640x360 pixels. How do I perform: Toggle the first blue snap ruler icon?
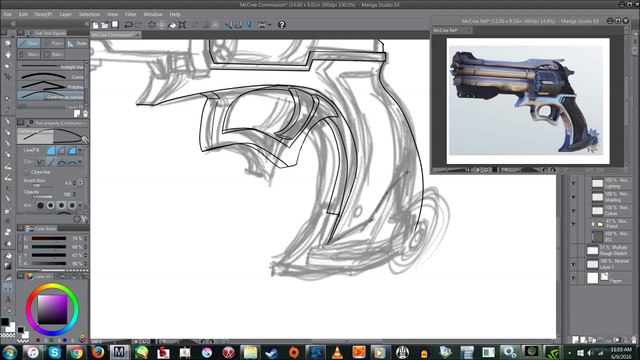[228, 25]
